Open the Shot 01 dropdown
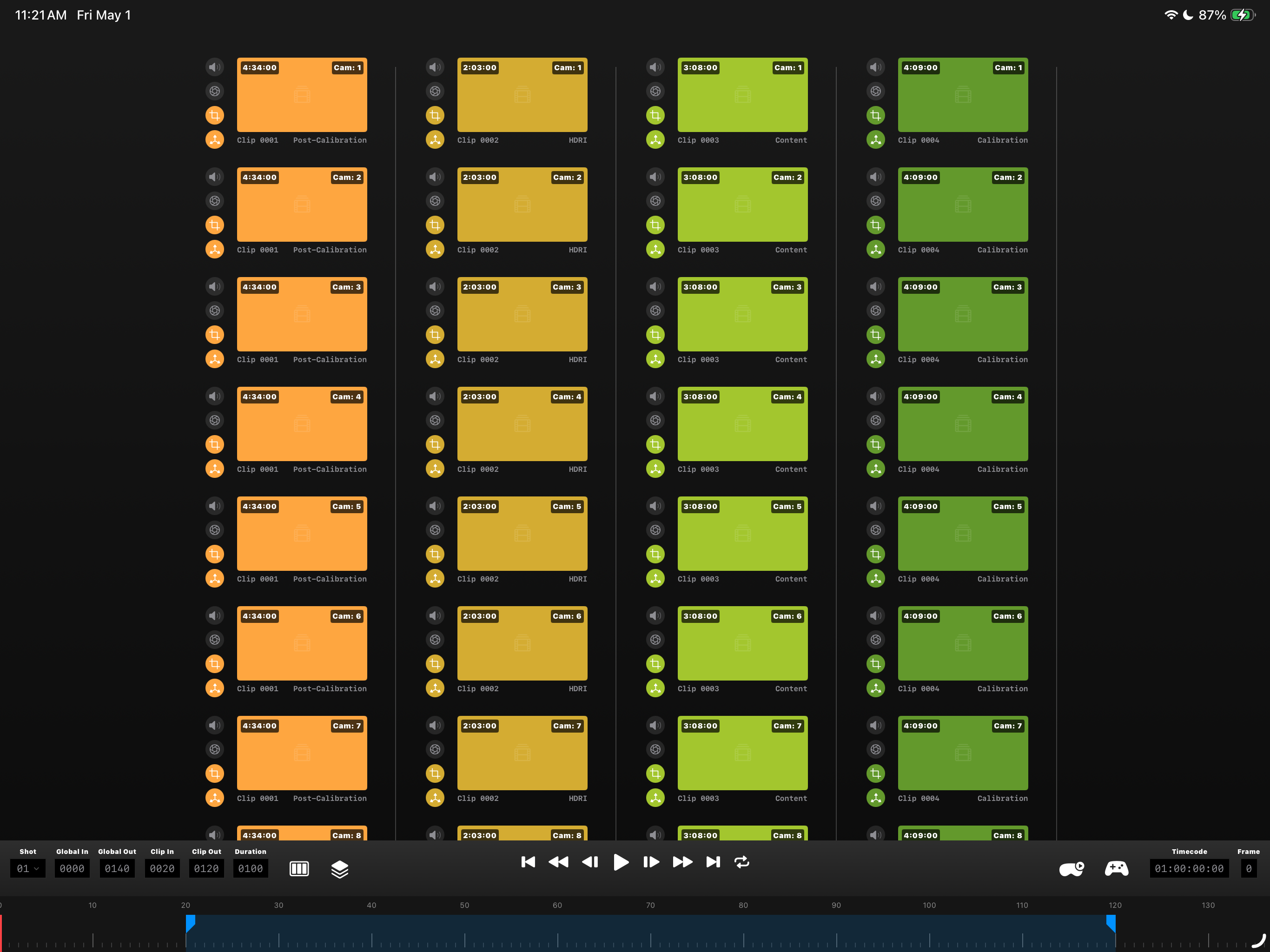The height and width of the screenshot is (952, 1270). tap(27, 868)
